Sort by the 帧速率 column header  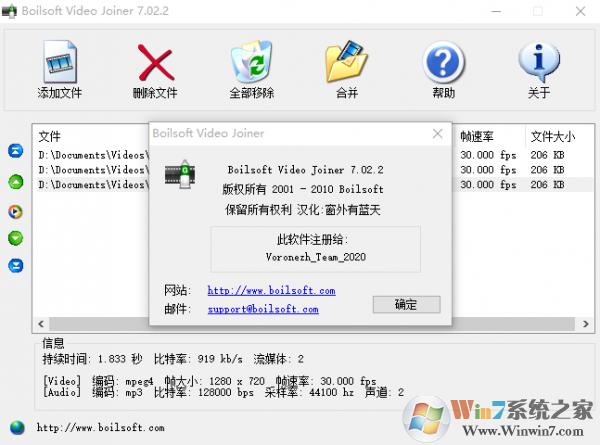pos(477,136)
